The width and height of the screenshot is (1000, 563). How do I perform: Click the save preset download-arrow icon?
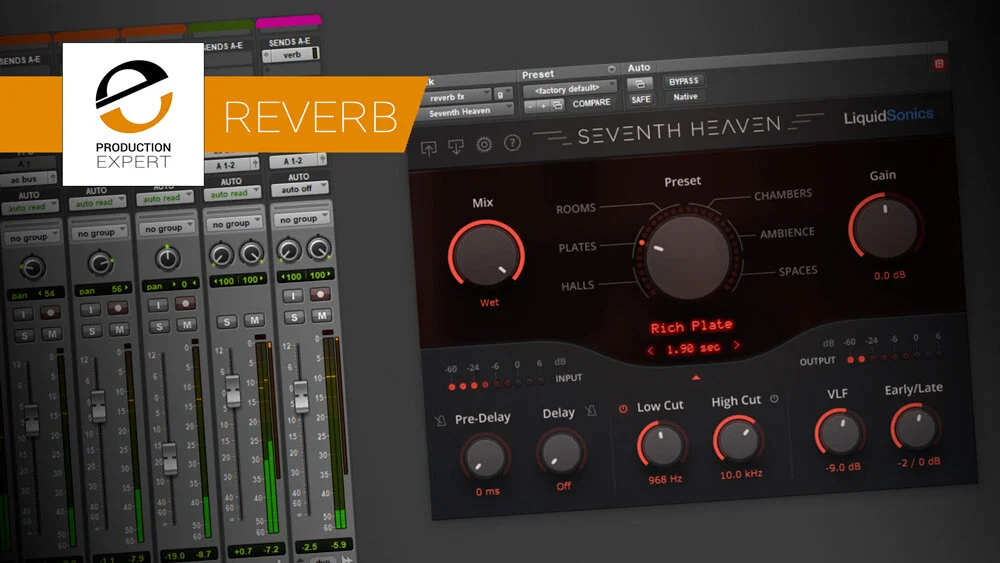coord(456,147)
